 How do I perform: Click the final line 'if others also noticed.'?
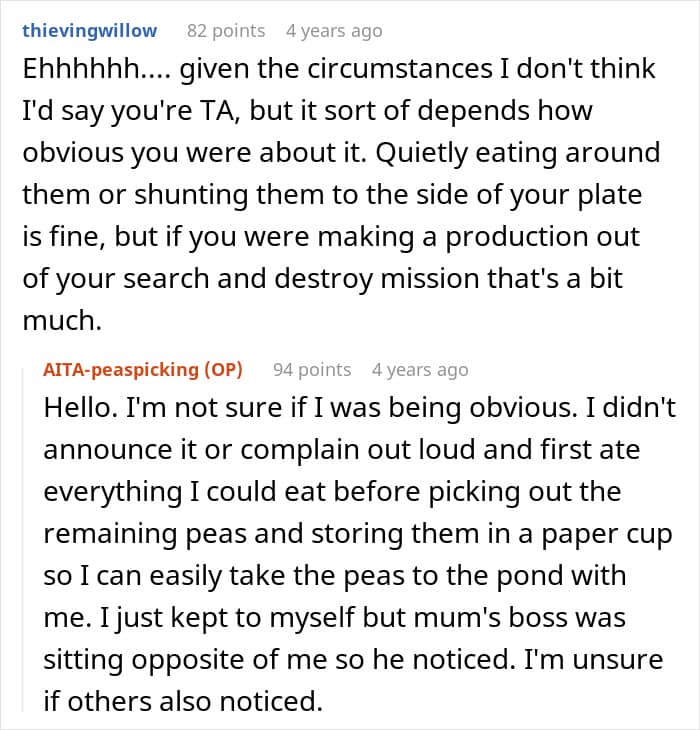(182, 702)
